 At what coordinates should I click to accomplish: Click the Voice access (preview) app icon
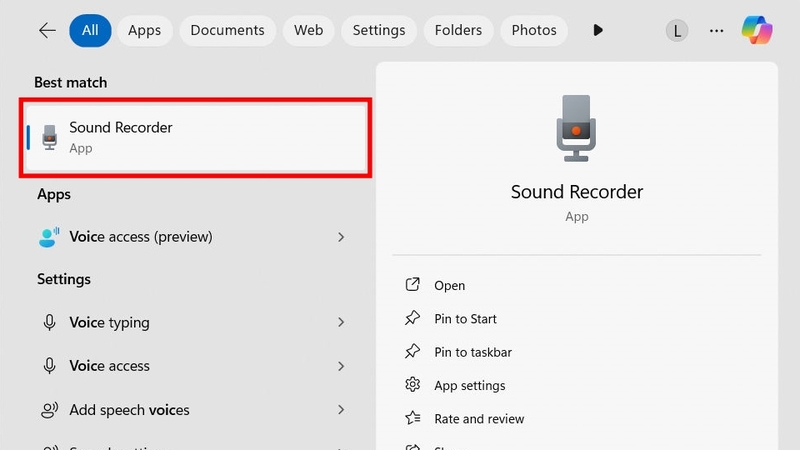pyautogui.click(x=49, y=237)
